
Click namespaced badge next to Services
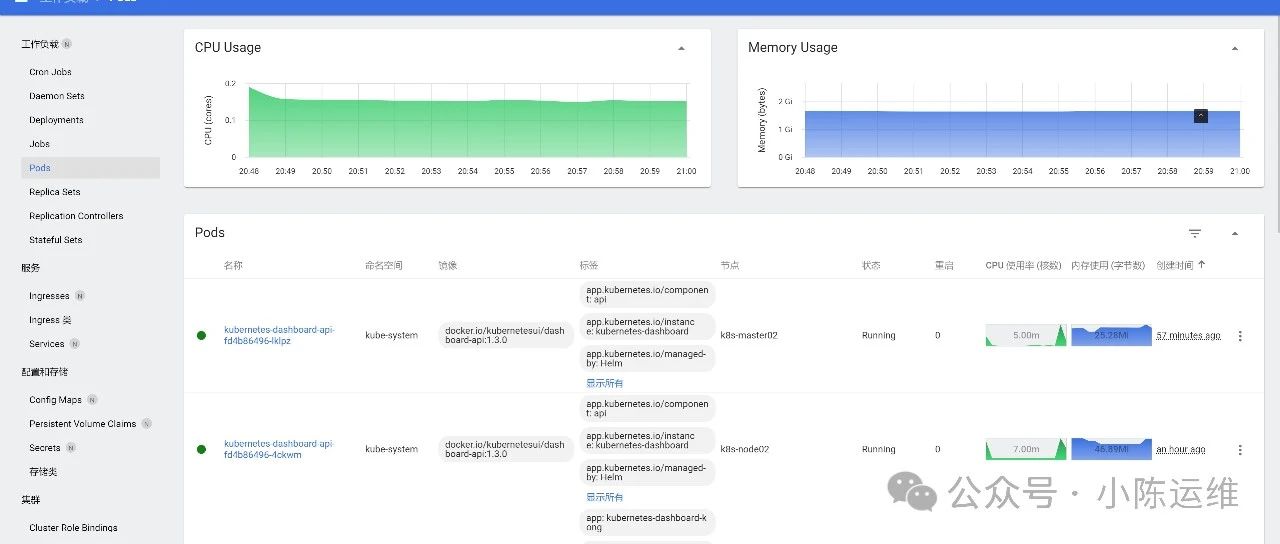click(x=74, y=344)
